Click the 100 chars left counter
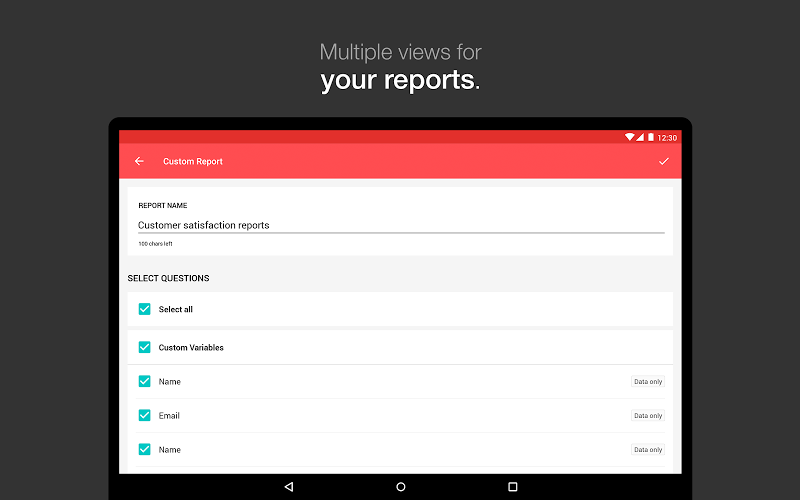This screenshot has height=500, width=800. coord(155,244)
